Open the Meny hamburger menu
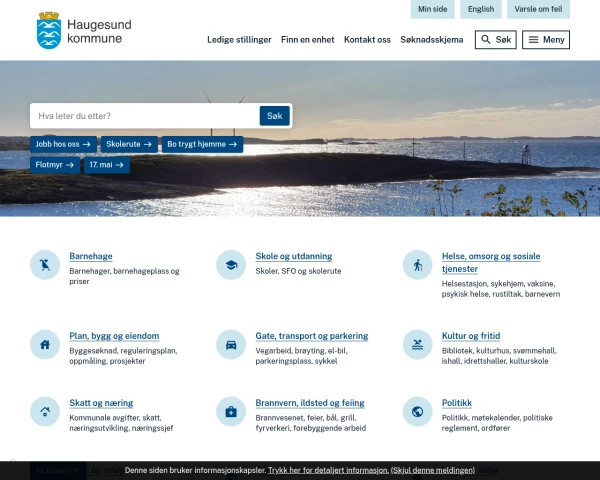 click(546, 40)
